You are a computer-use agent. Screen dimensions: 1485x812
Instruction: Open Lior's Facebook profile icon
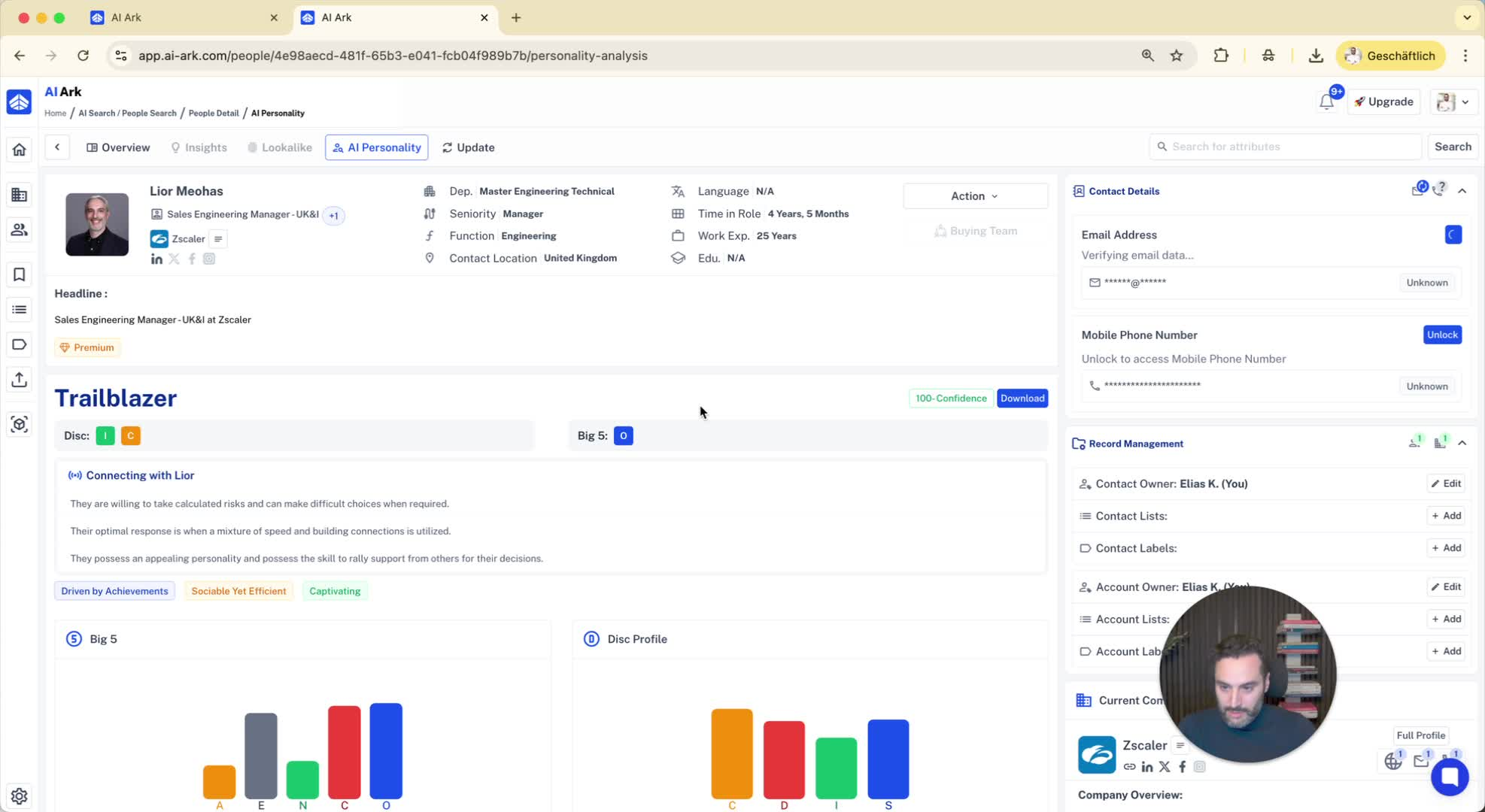tap(192, 259)
